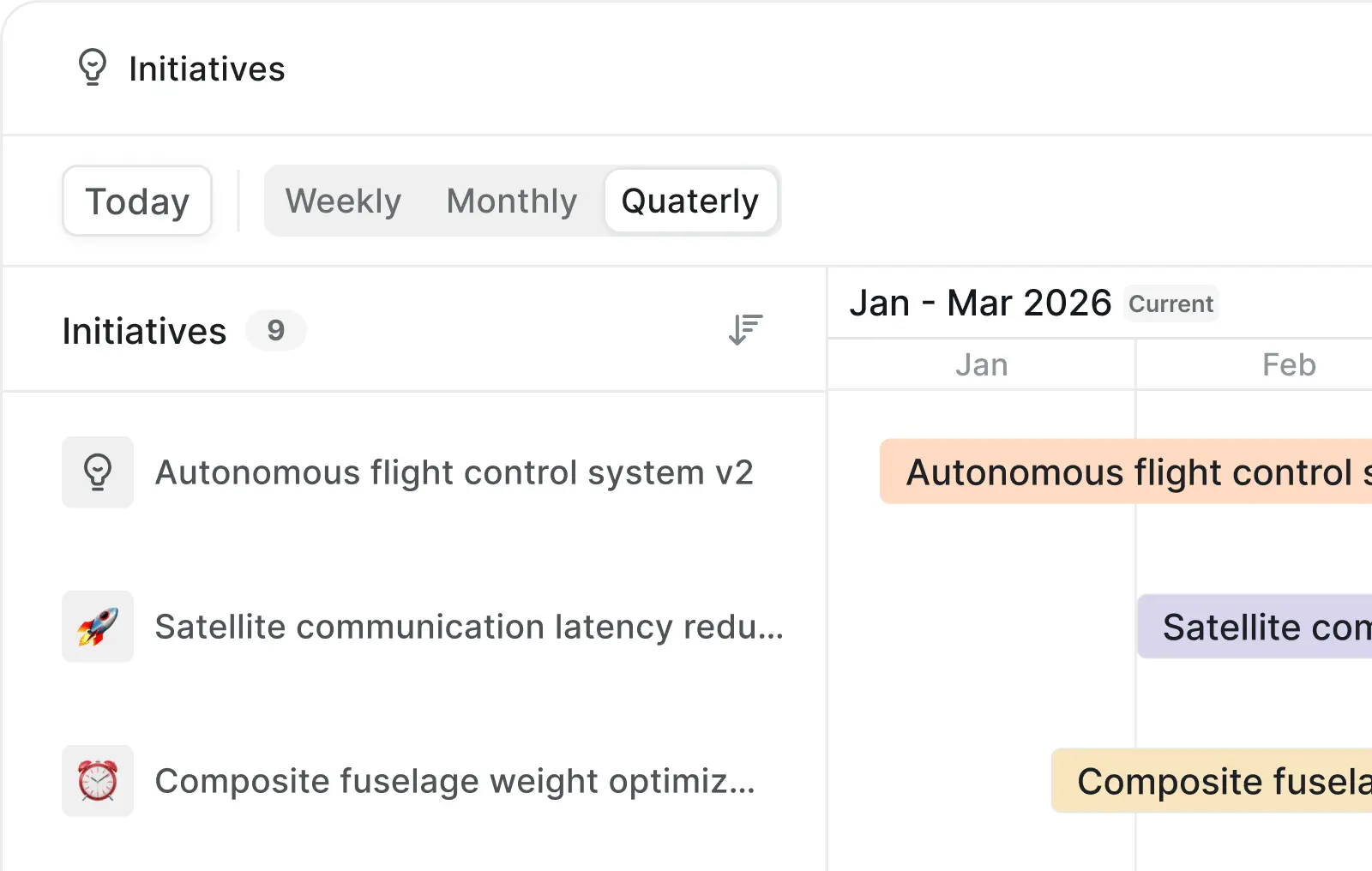This screenshot has height=871, width=1372.
Task: Click alarm clock icon for Composite fuselage
Action: [x=98, y=781]
